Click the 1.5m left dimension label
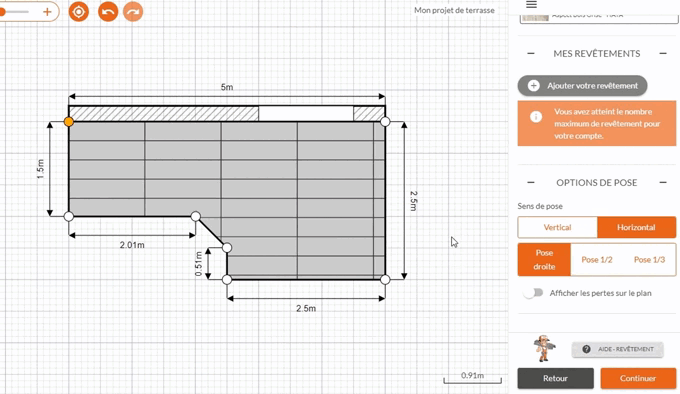The width and height of the screenshot is (680, 394). [x=40, y=169]
